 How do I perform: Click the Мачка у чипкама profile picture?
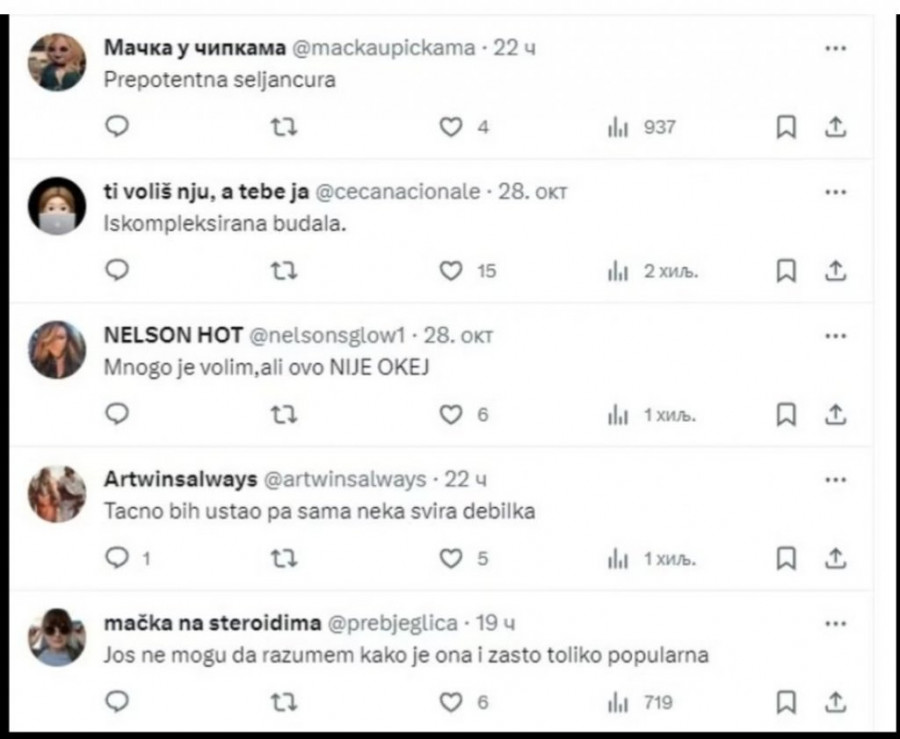(x=56, y=62)
